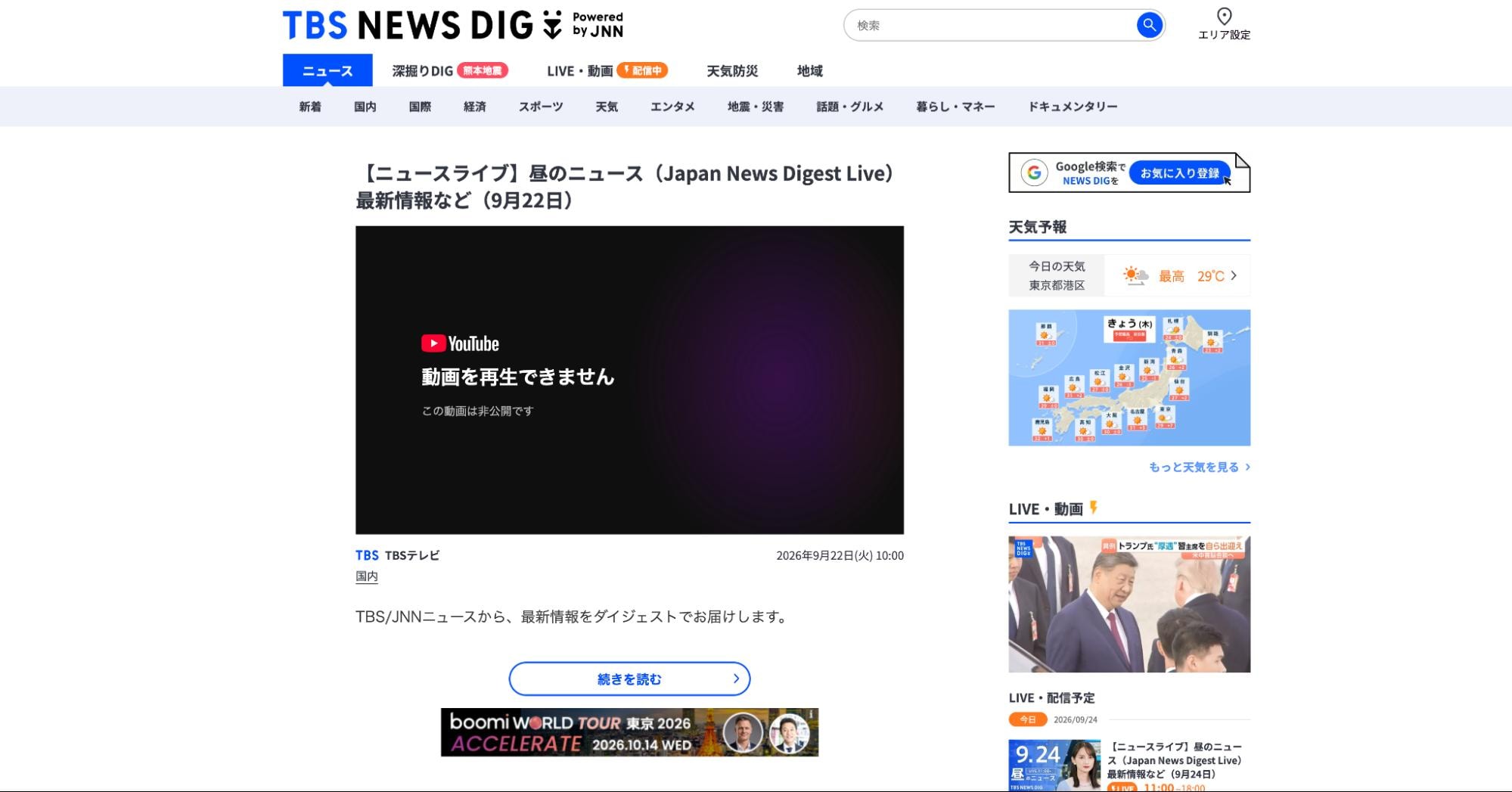Select 天気 category in sub navigation

point(607,107)
